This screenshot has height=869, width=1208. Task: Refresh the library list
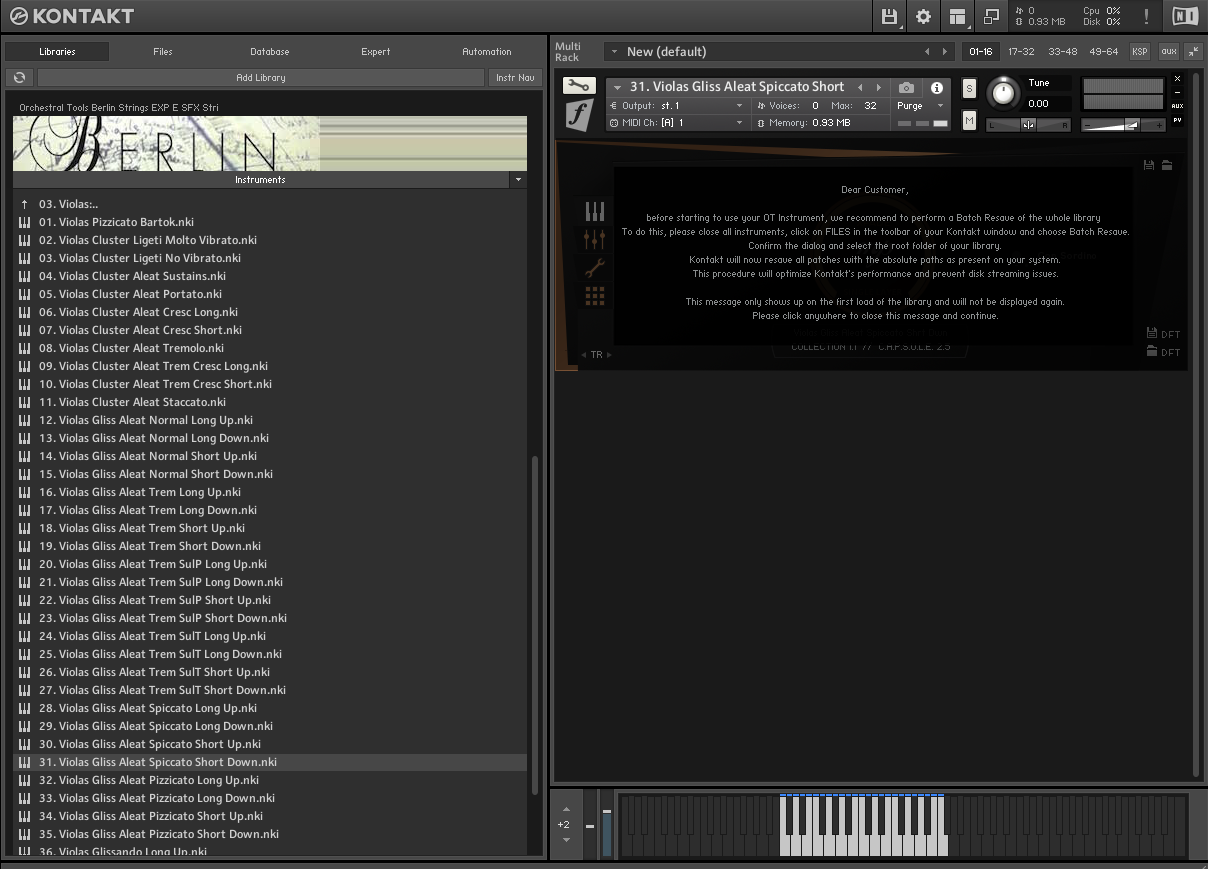pyautogui.click(x=19, y=77)
